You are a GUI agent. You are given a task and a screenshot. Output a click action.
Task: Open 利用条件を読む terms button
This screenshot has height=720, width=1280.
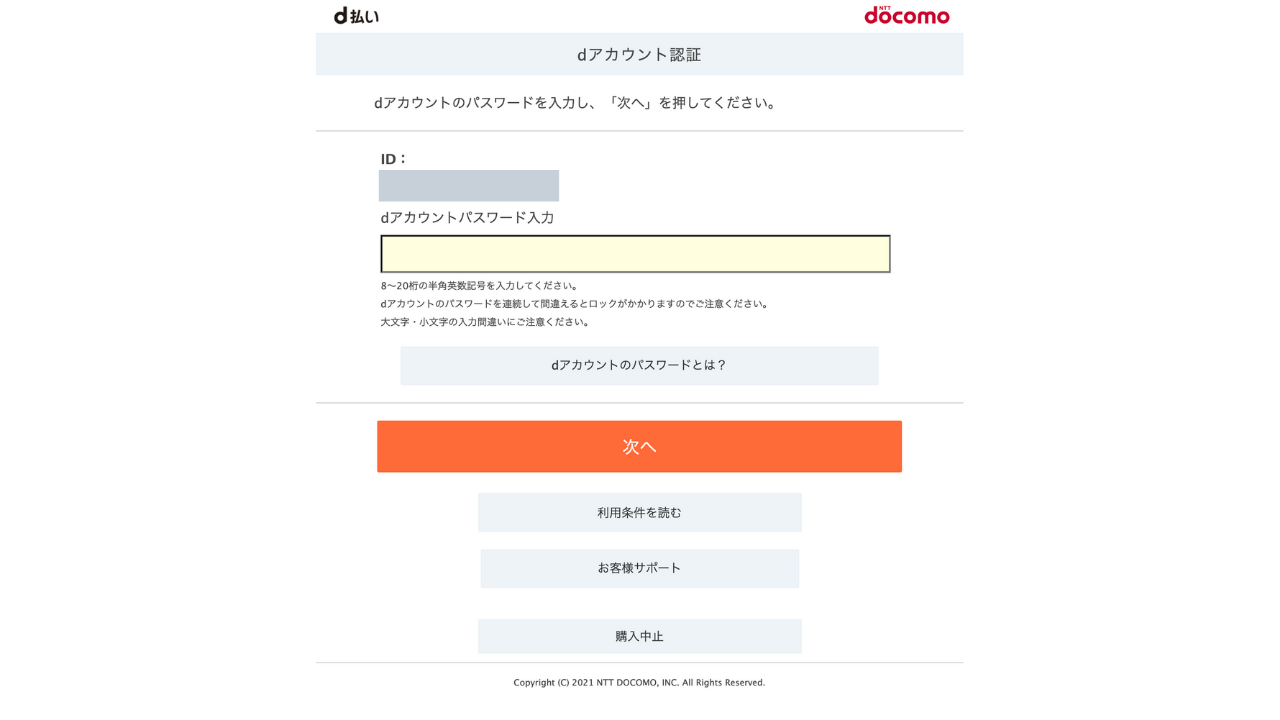point(639,513)
